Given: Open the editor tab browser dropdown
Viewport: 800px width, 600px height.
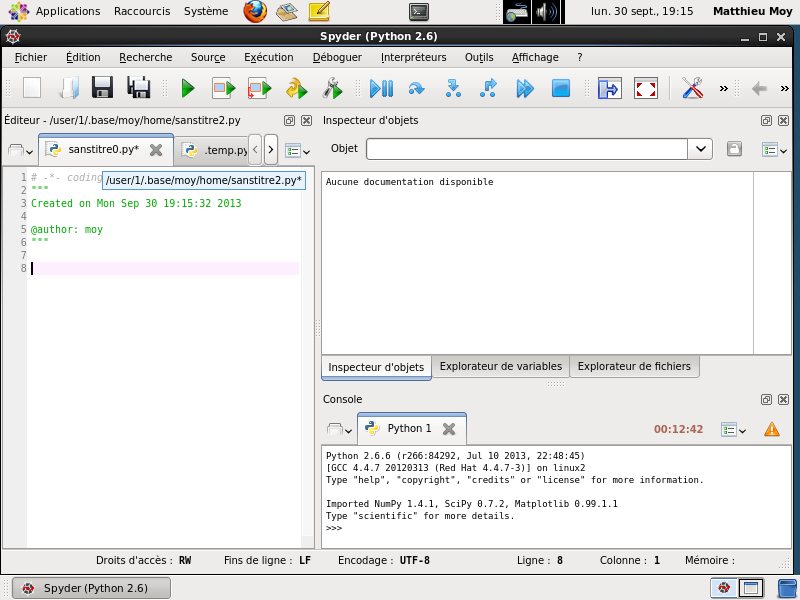Looking at the screenshot, I should point(20,150).
